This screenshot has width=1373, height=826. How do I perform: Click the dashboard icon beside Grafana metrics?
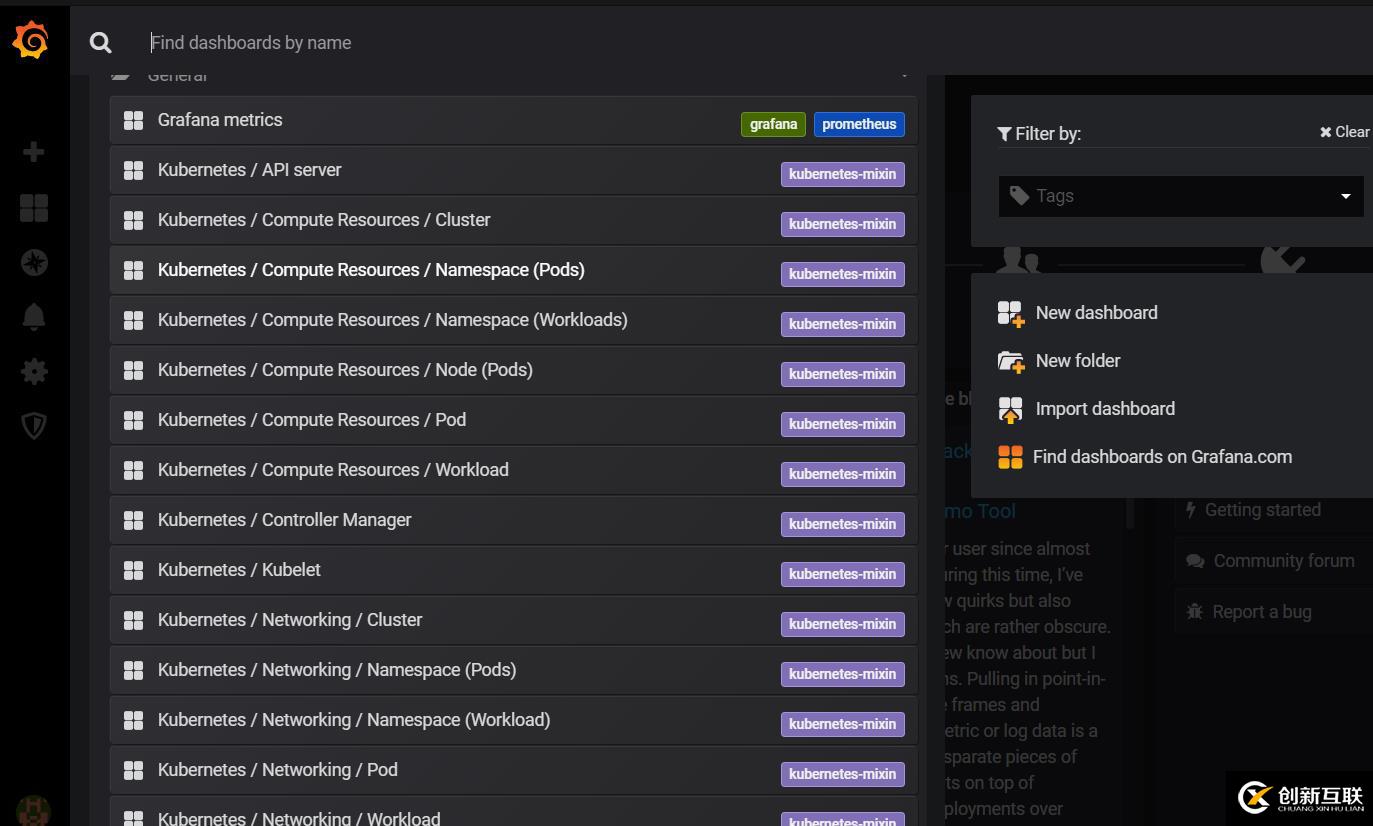[133, 120]
